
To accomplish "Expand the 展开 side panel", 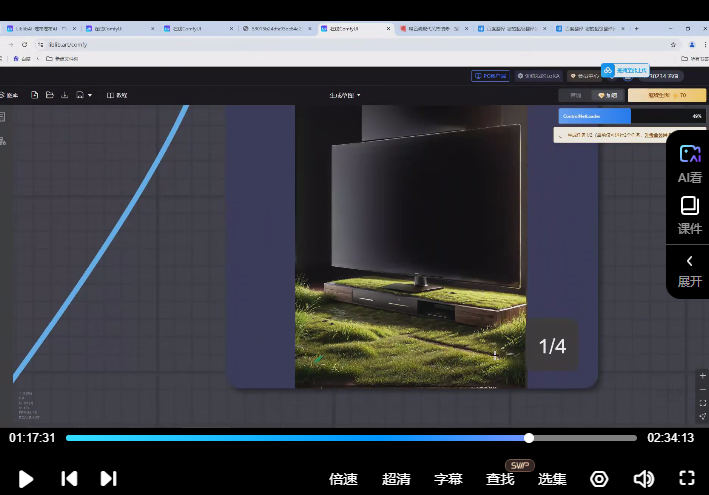I will (690, 270).
